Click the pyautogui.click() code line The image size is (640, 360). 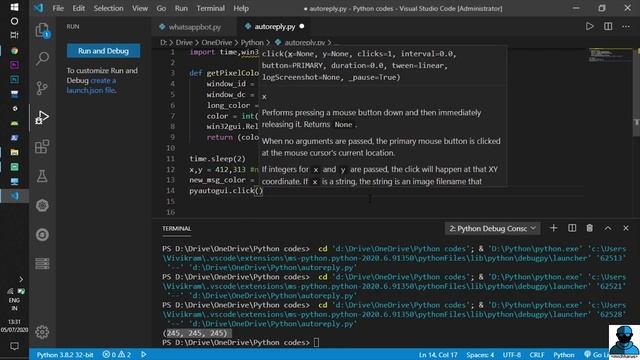click(x=226, y=191)
